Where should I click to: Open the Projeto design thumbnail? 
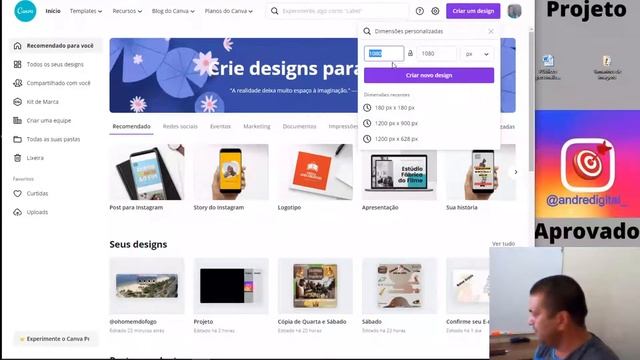point(231,286)
